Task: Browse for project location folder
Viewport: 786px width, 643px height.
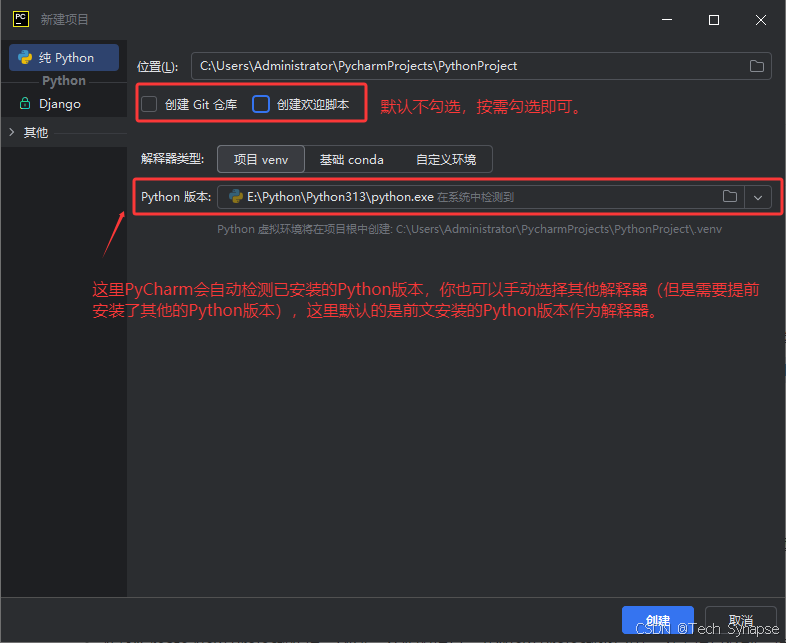Action: click(756, 66)
